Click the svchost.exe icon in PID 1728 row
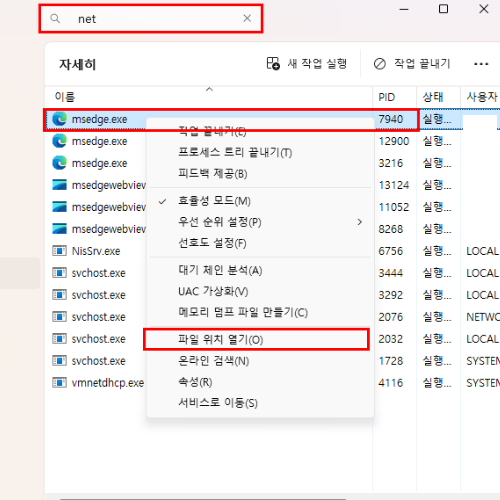 click(59, 361)
